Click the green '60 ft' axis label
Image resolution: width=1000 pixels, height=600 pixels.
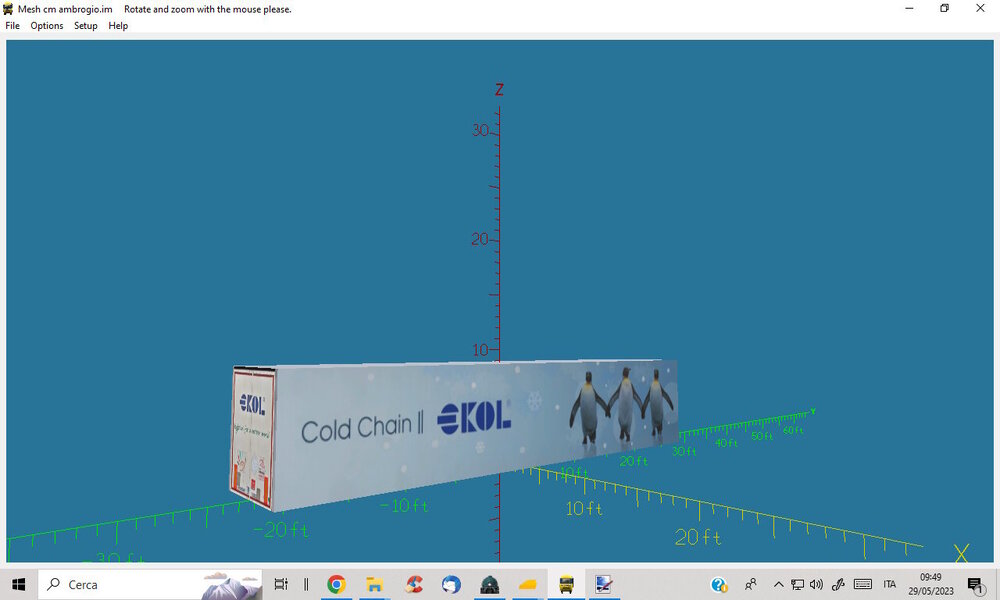click(x=793, y=430)
